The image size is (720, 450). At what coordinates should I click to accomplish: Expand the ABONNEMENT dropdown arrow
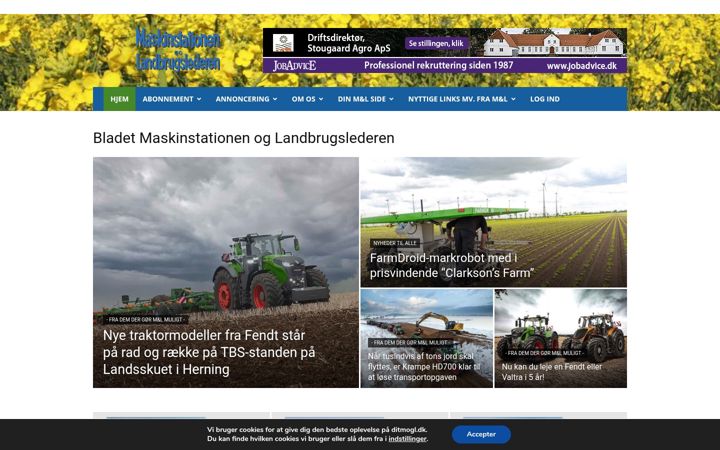[x=199, y=99]
